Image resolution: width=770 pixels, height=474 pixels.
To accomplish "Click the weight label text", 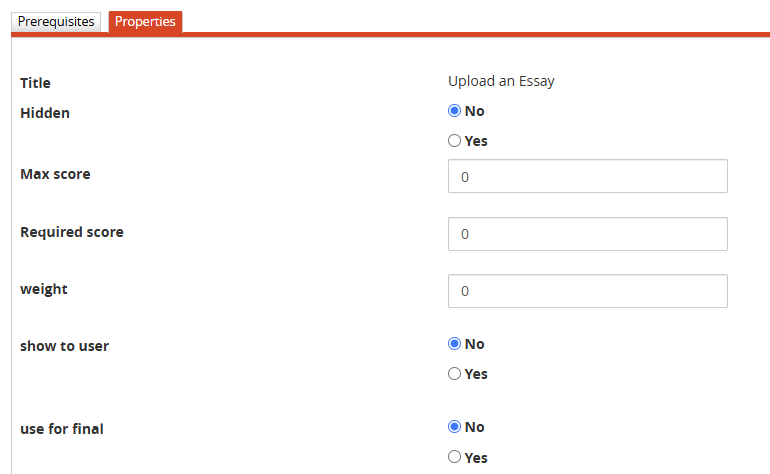I will tap(44, 289).
